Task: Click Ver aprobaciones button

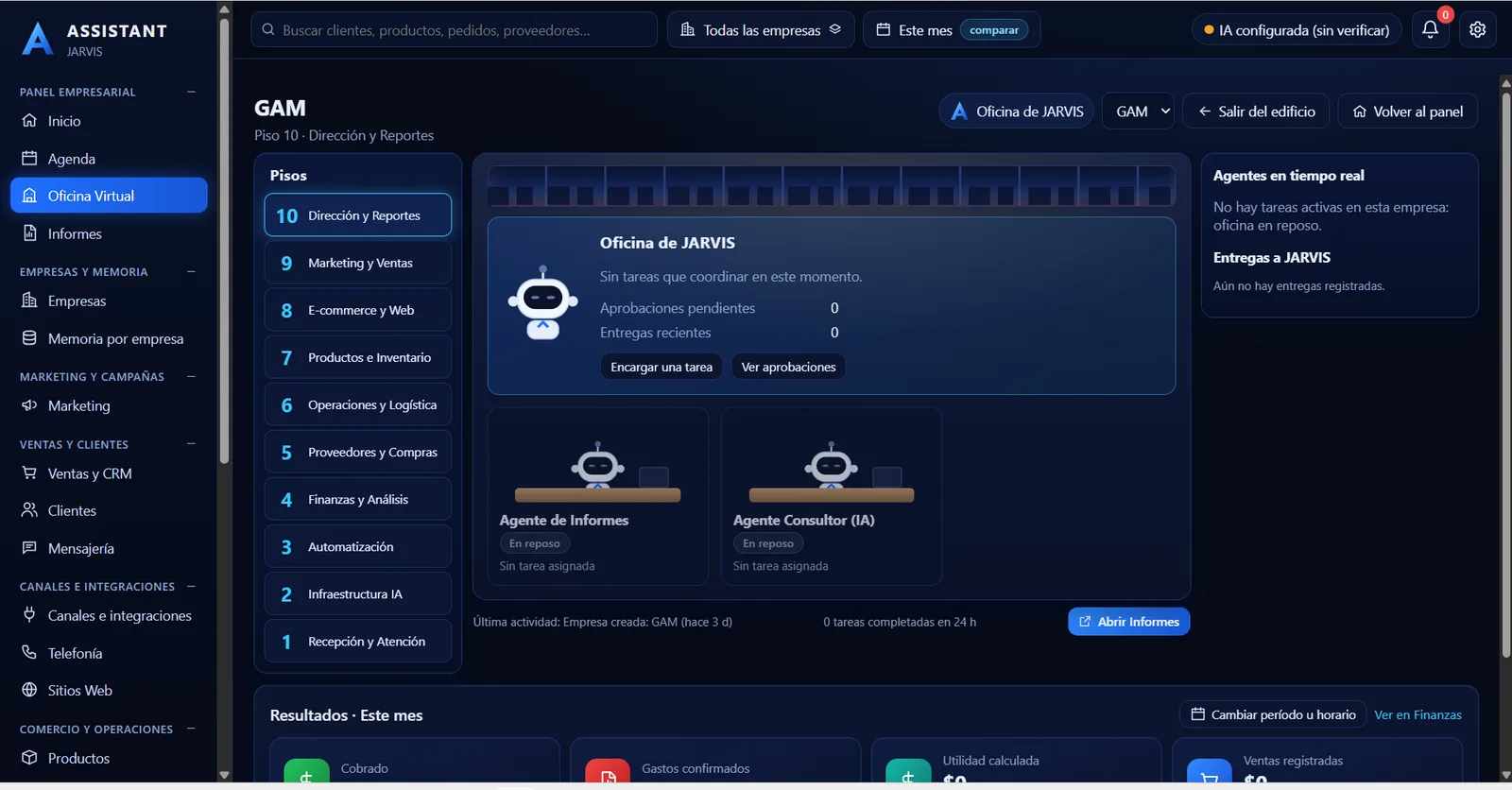Action: pos(788,367)
